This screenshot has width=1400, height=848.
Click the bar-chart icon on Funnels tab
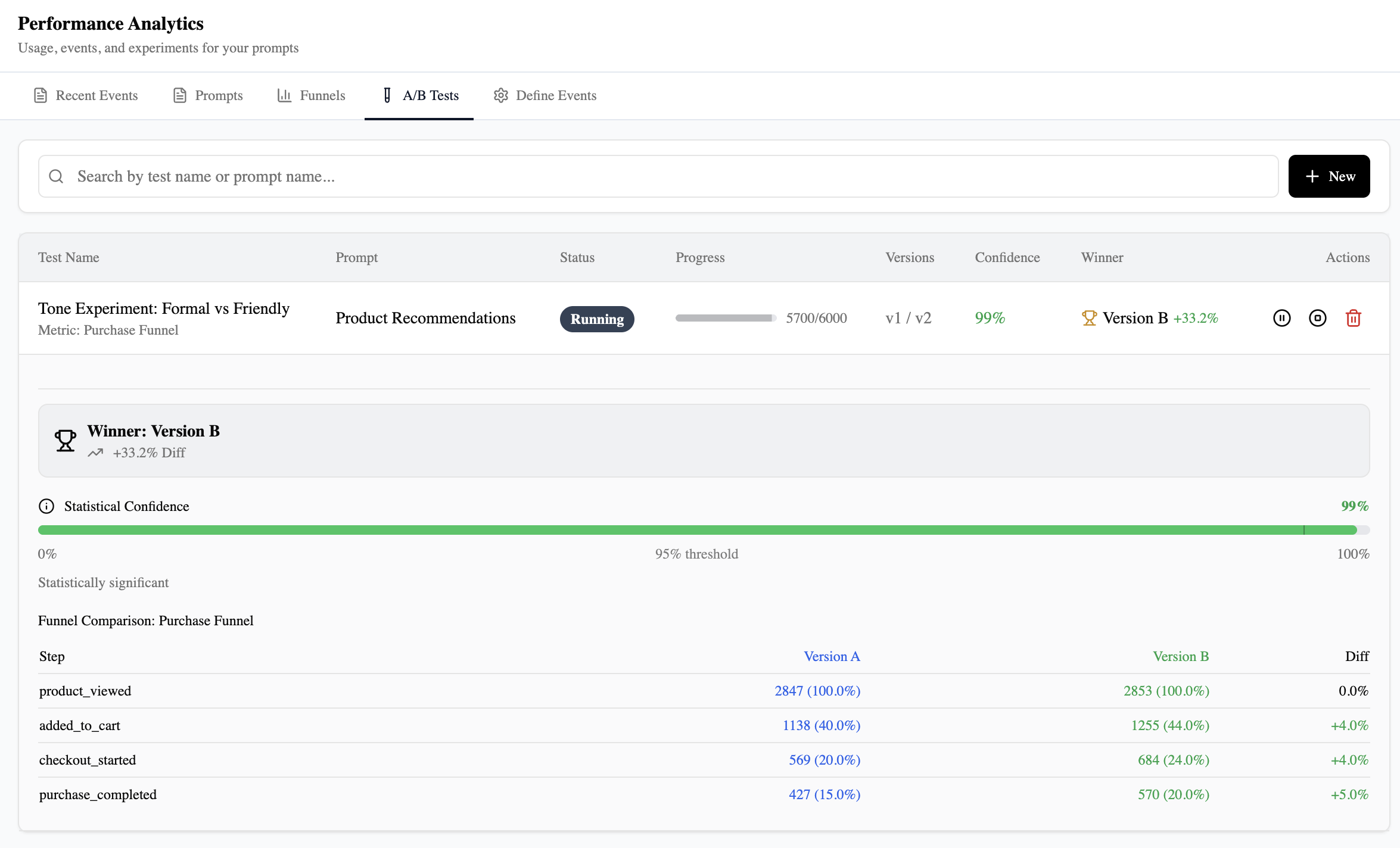285,95
